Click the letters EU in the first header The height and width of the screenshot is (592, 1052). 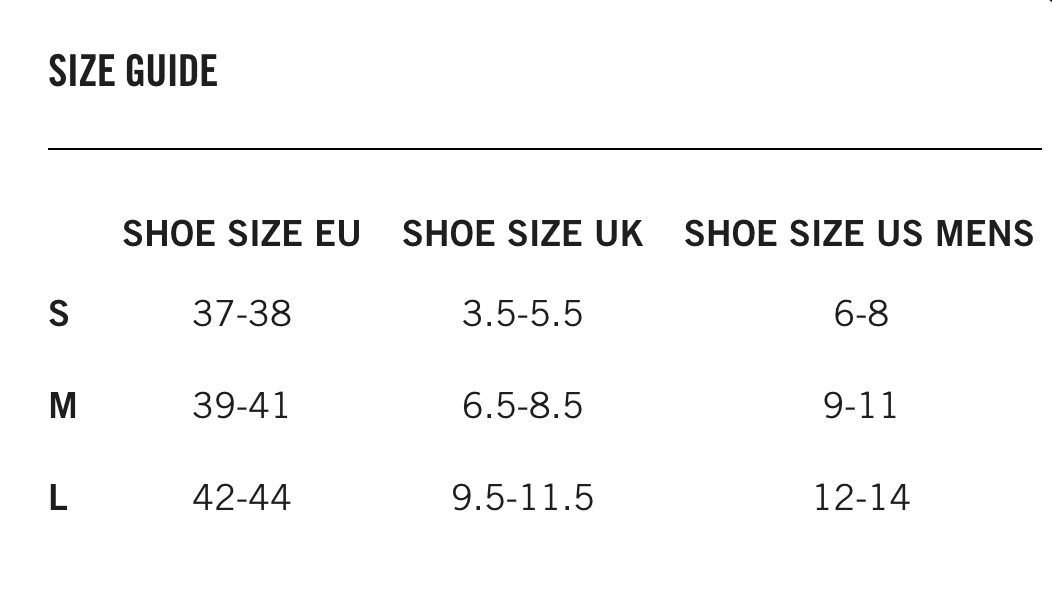pos(337,234)
